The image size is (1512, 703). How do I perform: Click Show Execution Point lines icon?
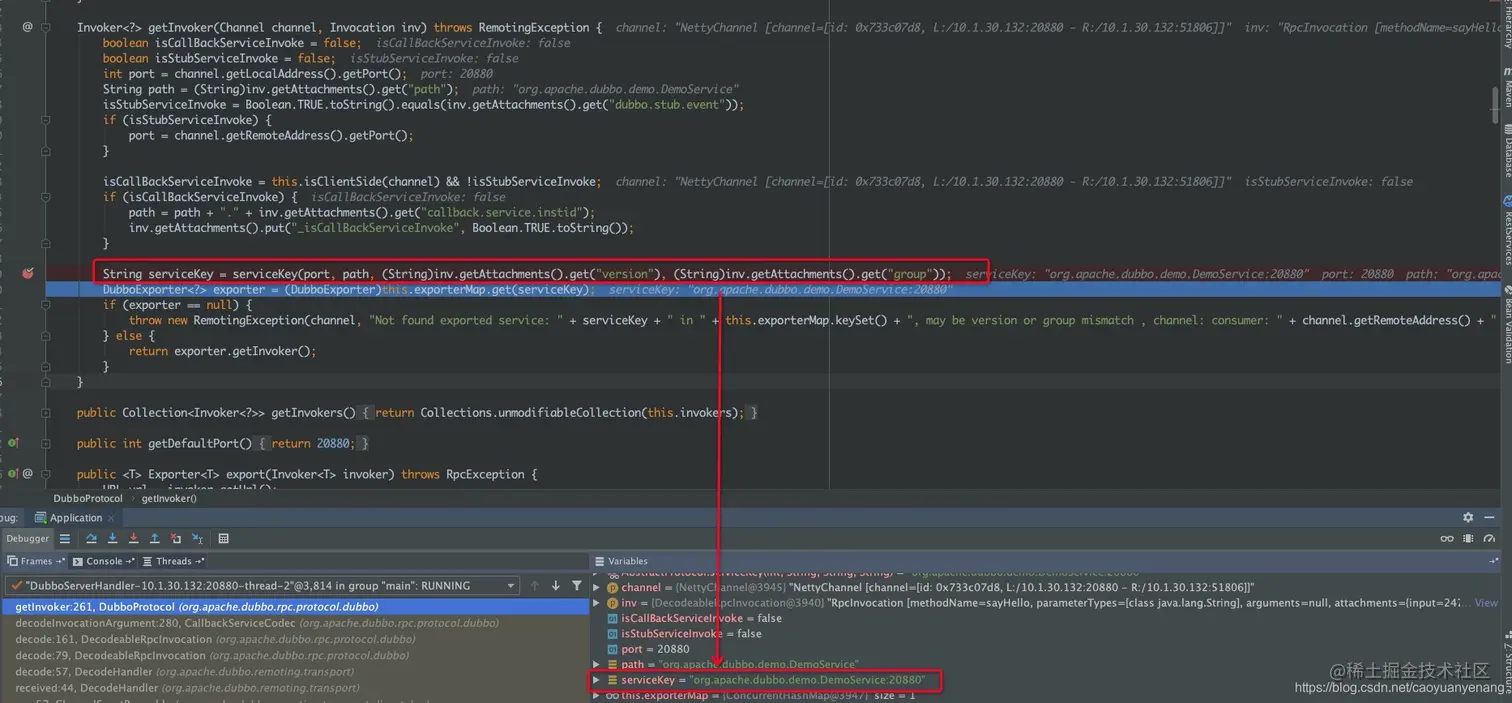(65, 538)
